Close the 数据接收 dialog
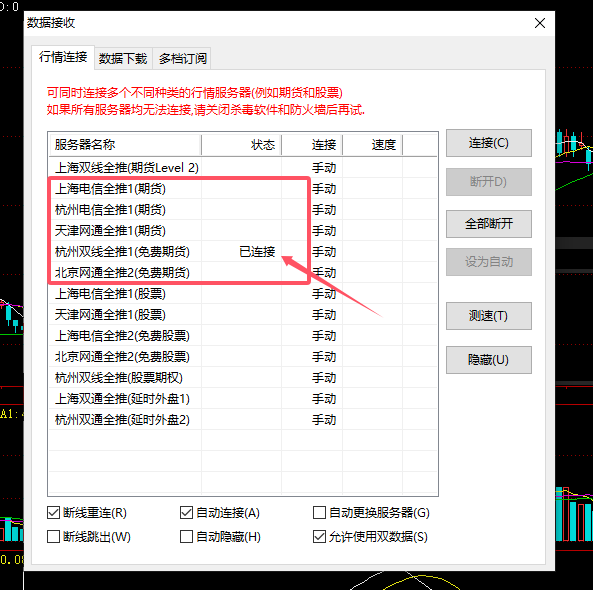593x590 pixels. (540, 23)
